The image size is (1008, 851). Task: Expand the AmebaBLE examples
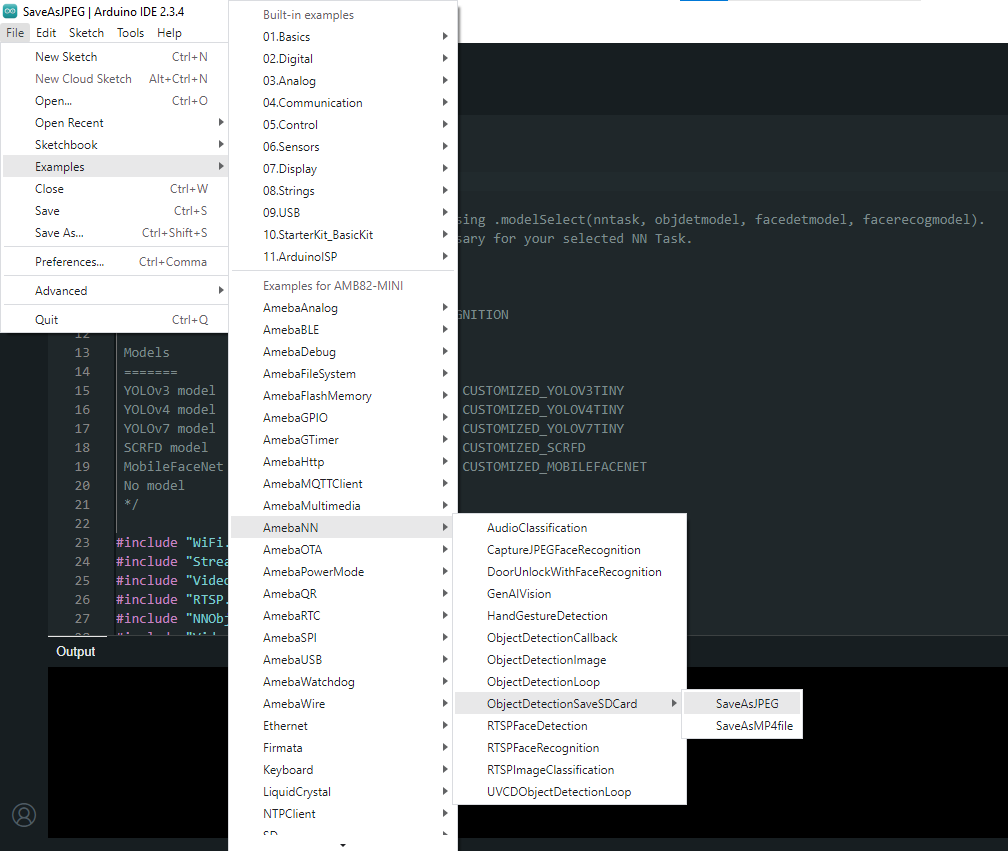pyautogui.click(x=343, y=329)
